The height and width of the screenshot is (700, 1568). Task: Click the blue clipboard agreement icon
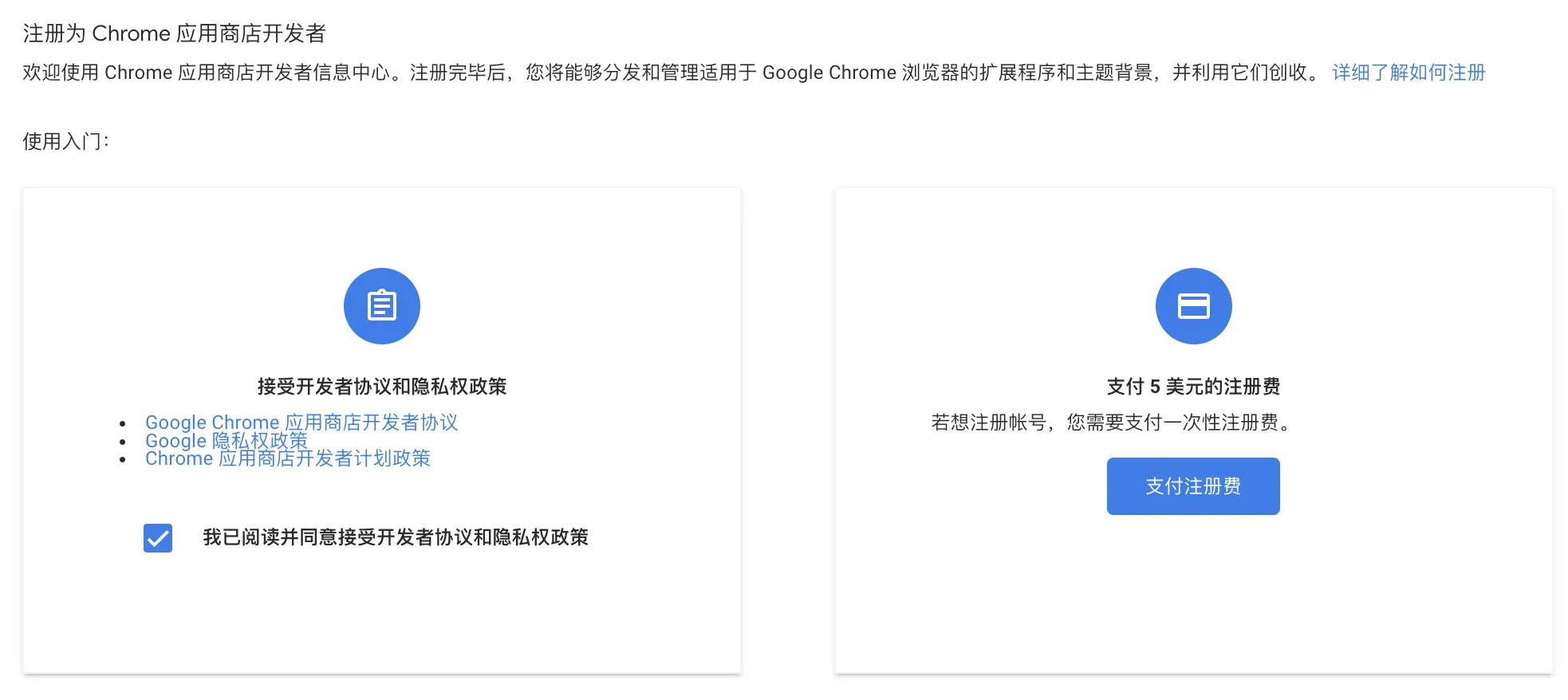click(381, 305)
